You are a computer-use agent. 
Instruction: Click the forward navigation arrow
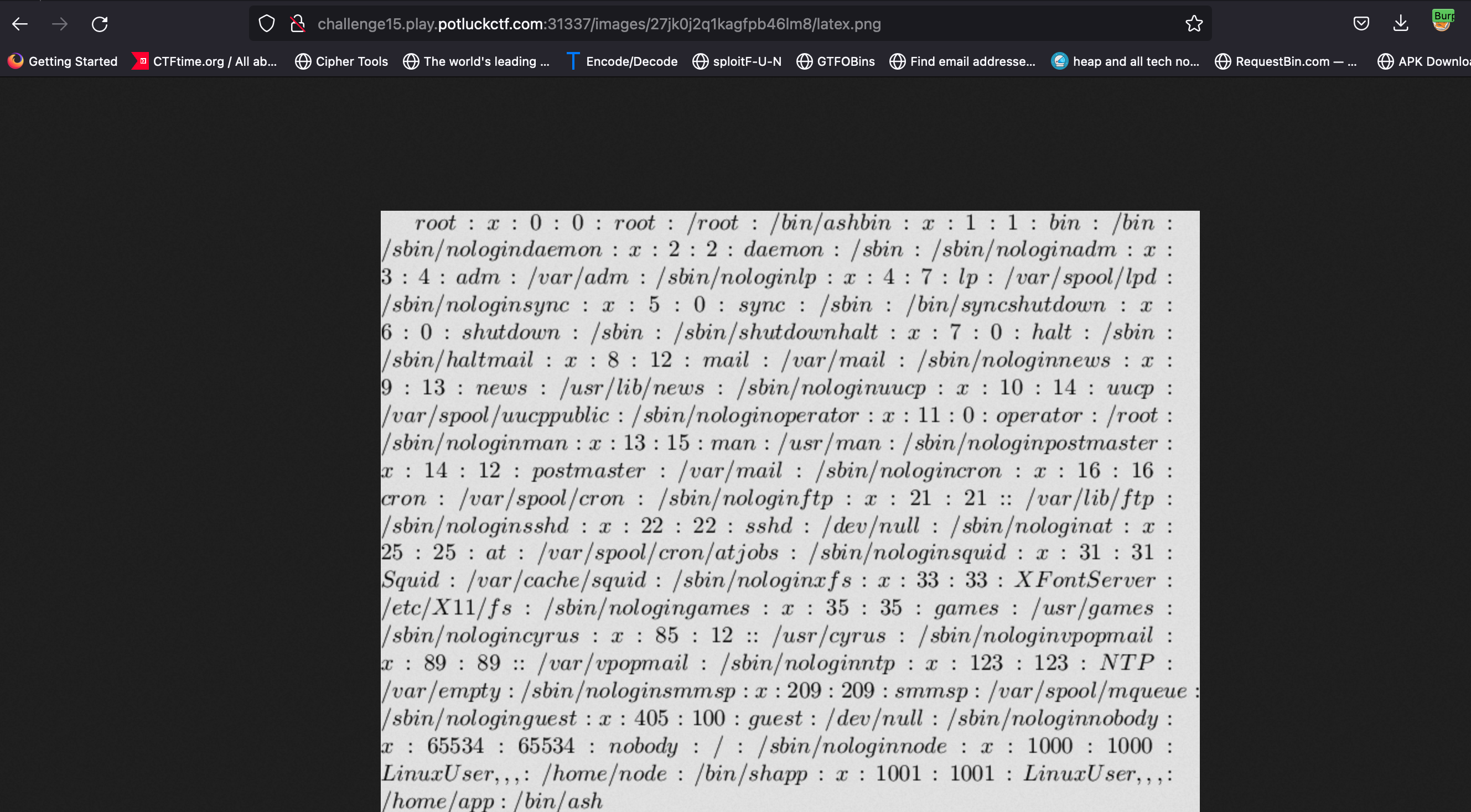point(60,24)
